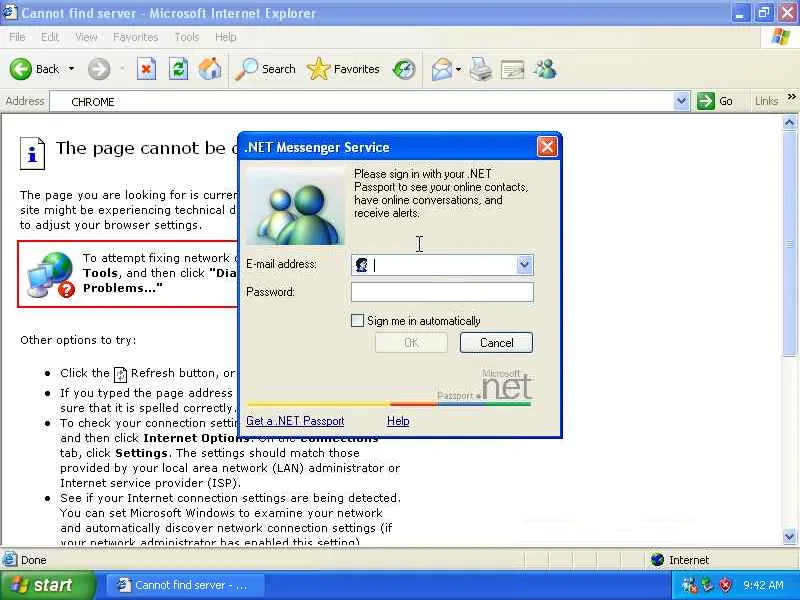Click the Messenger buddies logo image
This screenshot has height=600, width=800.
(295, 207)
